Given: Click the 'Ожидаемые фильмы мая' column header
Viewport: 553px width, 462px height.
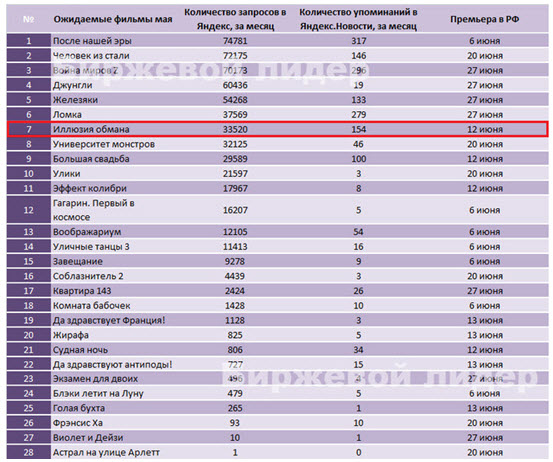Looking at the screenshot, I should pos(113,19).
